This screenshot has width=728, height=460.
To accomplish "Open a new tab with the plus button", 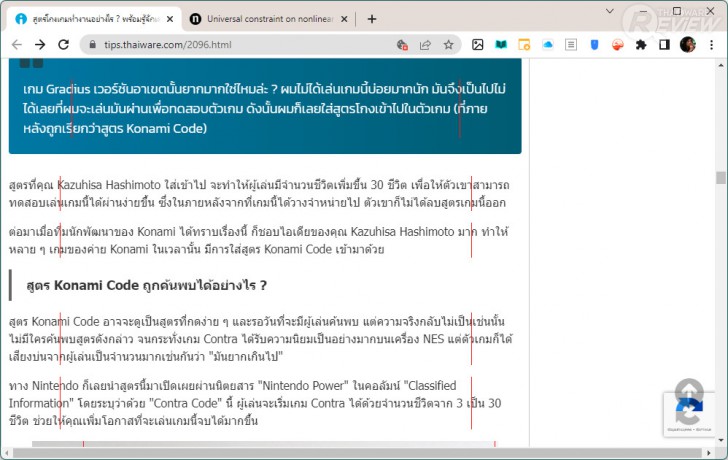I will click(371, 19).
